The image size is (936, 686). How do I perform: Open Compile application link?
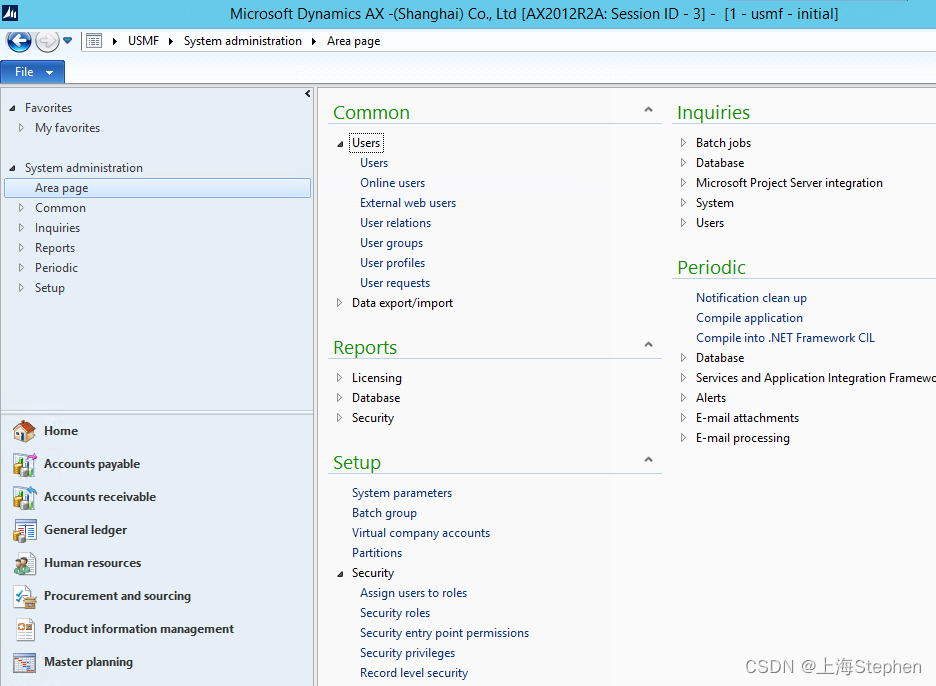pos(749,318)
